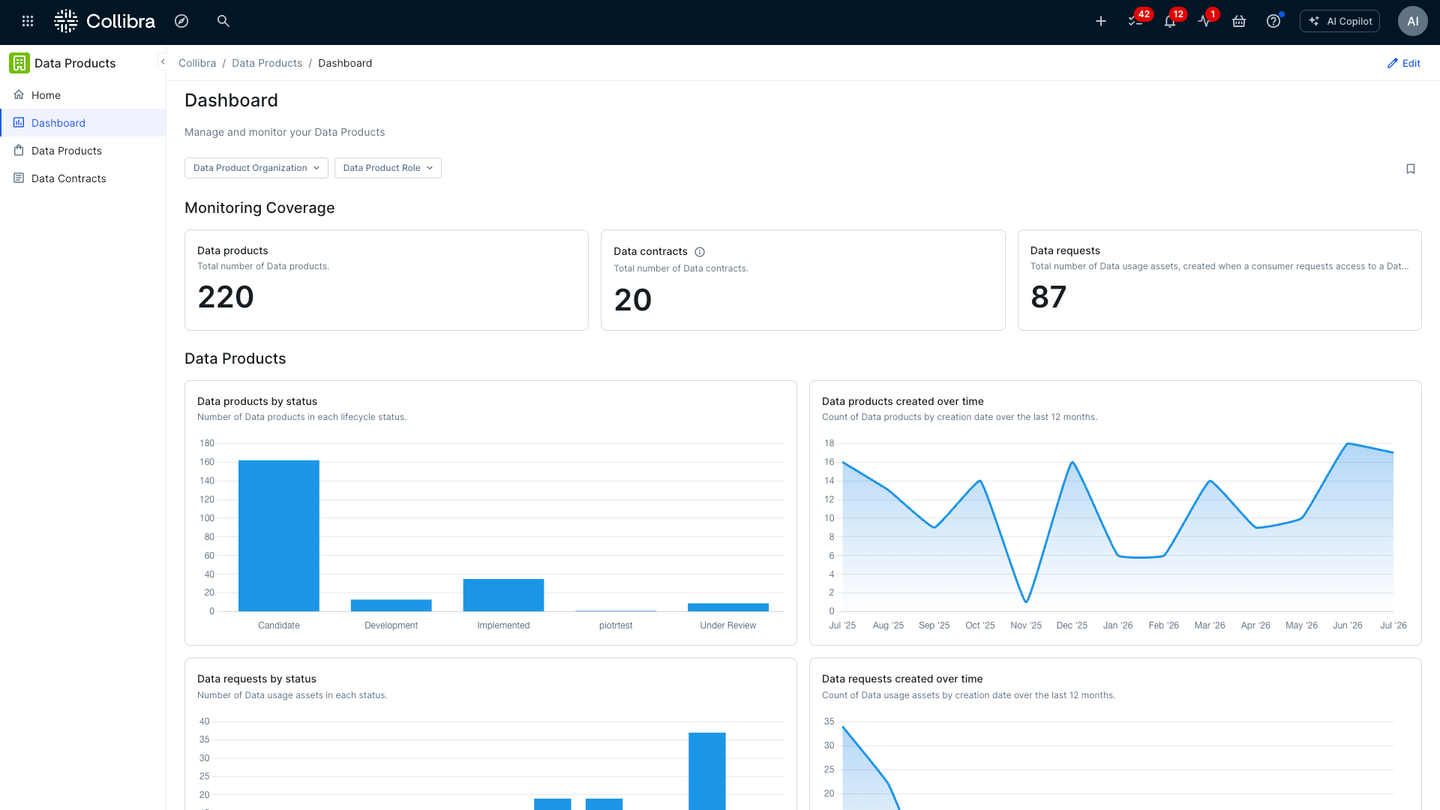Open Data Product Role filter
The width and height of the screenshot is (1440, 810).
click(x=388, y=168)
